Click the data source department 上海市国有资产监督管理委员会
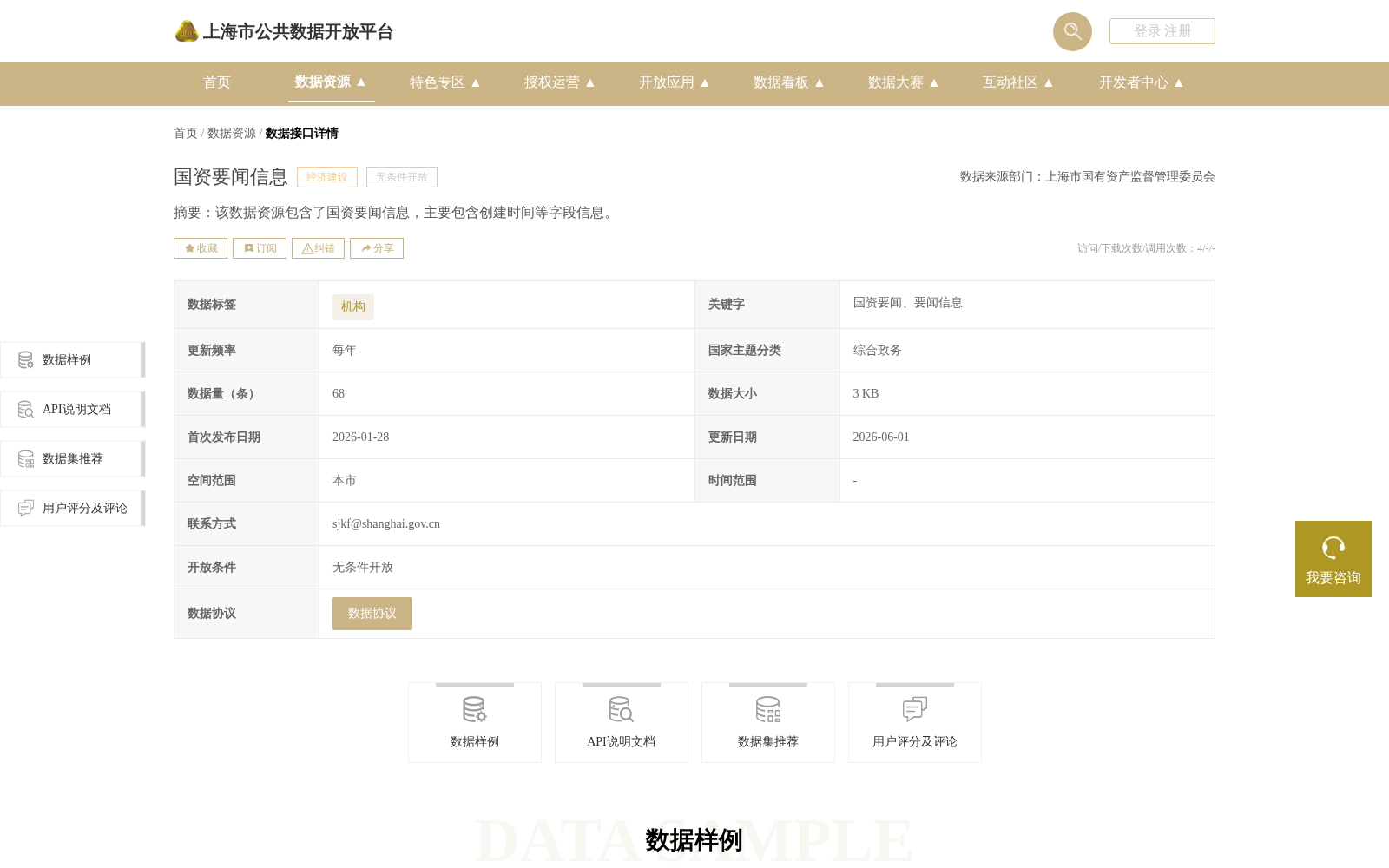 [1130, 177]
